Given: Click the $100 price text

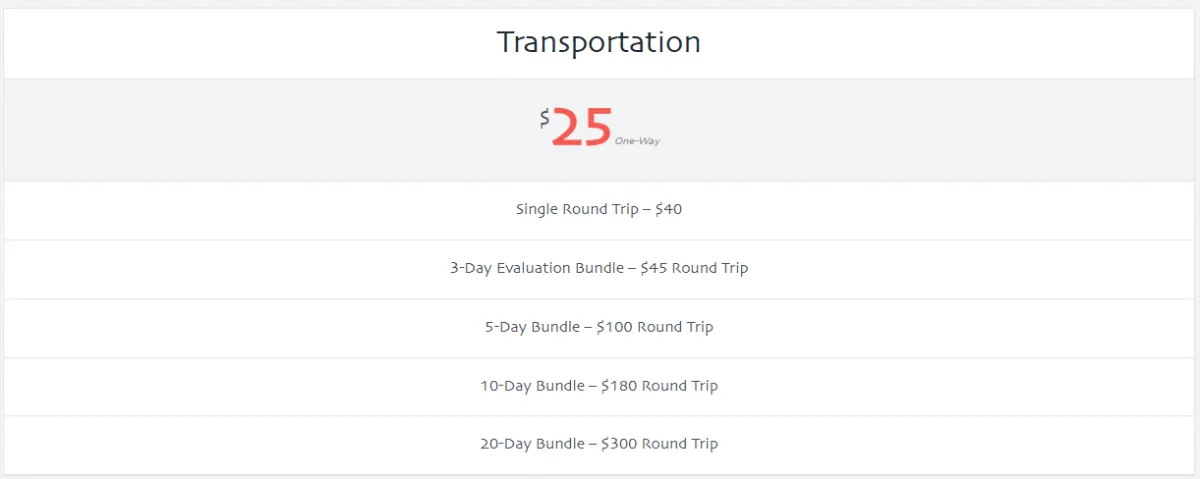Looking at the screenshot, I should tap(614, 327).
